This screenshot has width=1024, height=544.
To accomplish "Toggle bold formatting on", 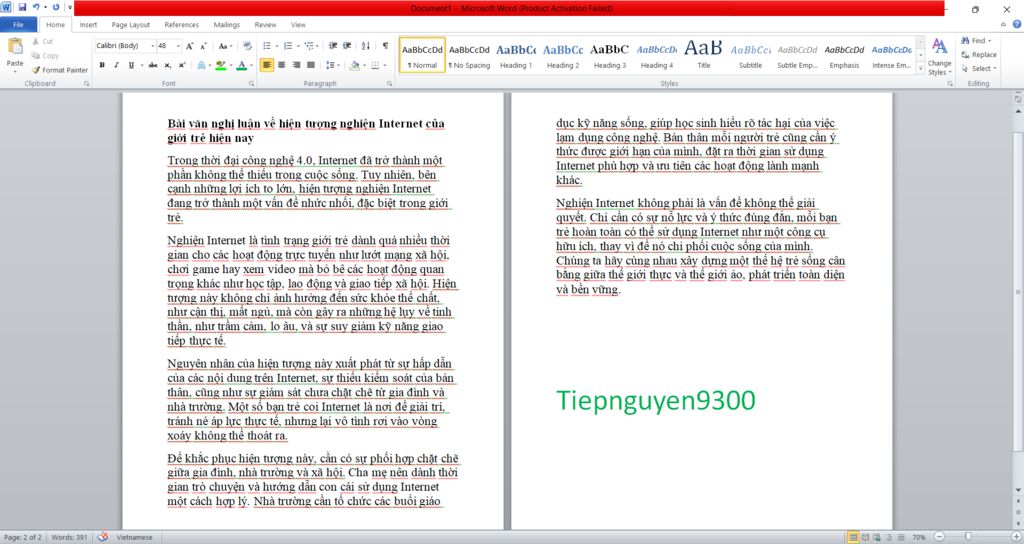I will 102,65.
